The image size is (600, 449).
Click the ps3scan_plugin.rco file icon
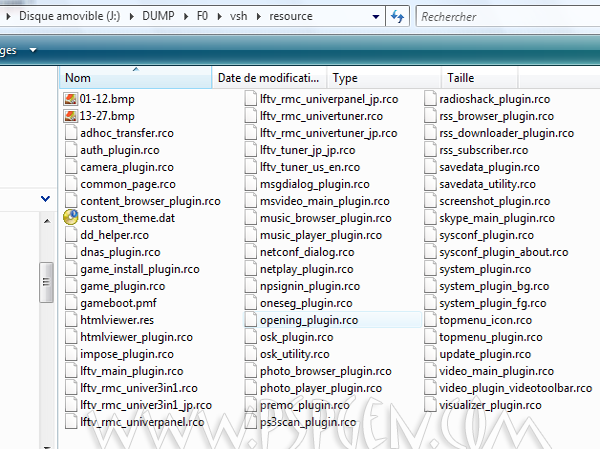pos(250,422)
